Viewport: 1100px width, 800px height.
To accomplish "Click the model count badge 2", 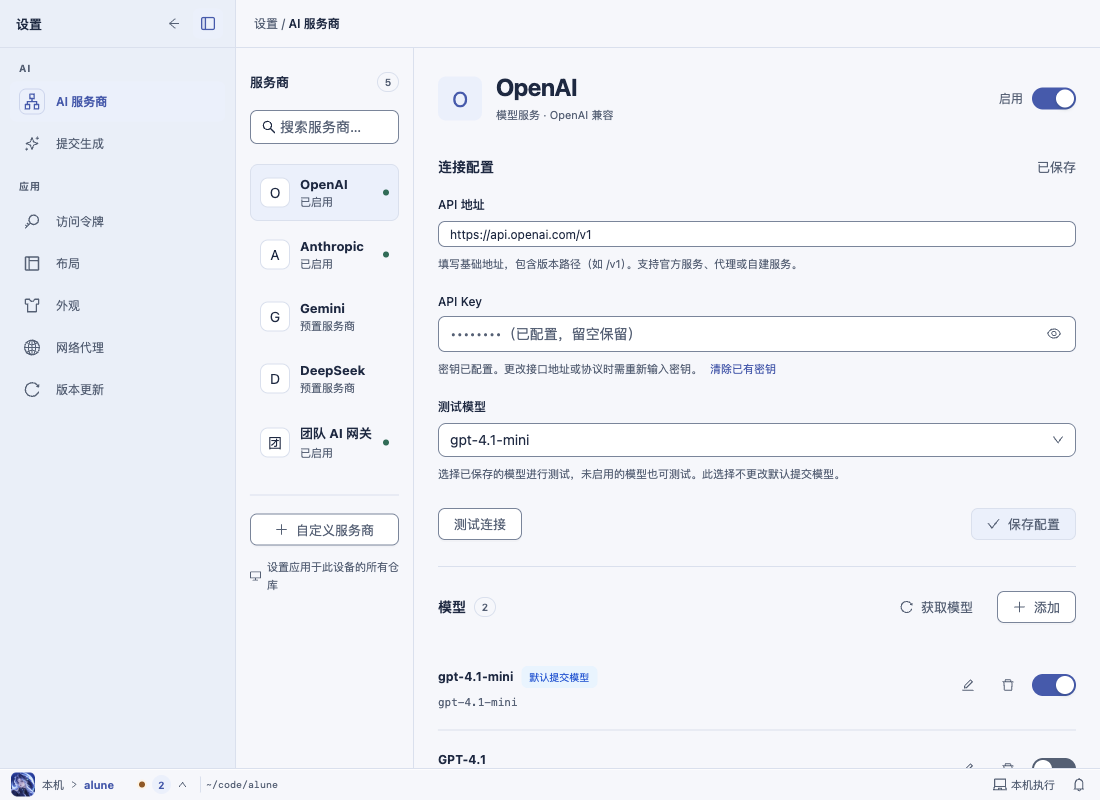I will pyautogui.click(x=485, y=607).
